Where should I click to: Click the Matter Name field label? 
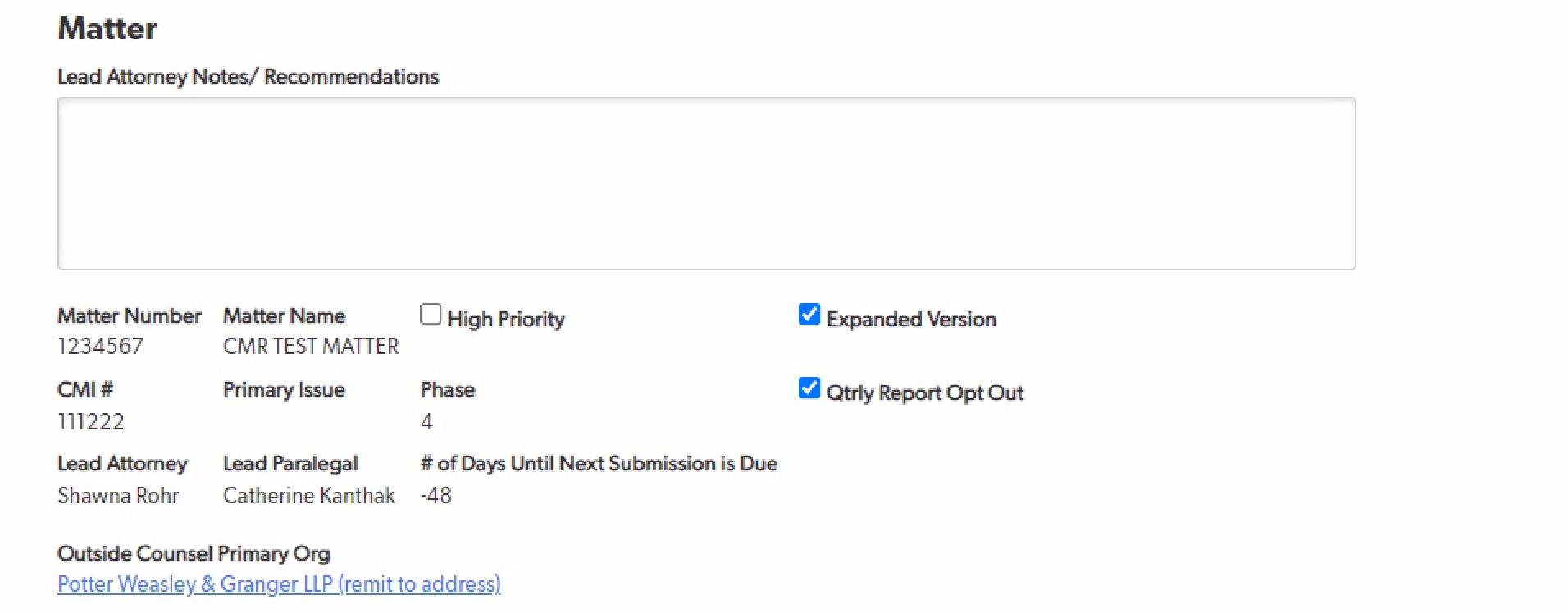pos(284,316)
